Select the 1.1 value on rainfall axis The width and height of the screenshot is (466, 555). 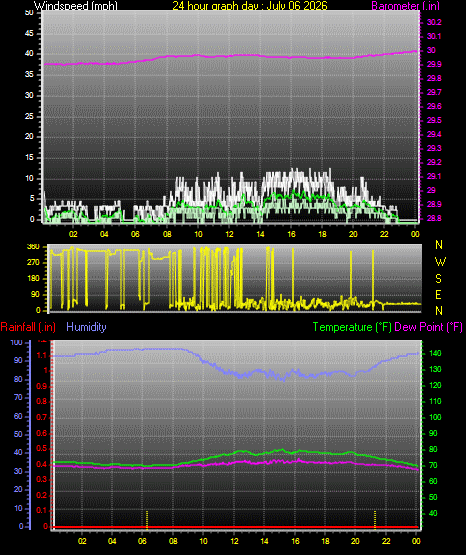click(41, 355)
